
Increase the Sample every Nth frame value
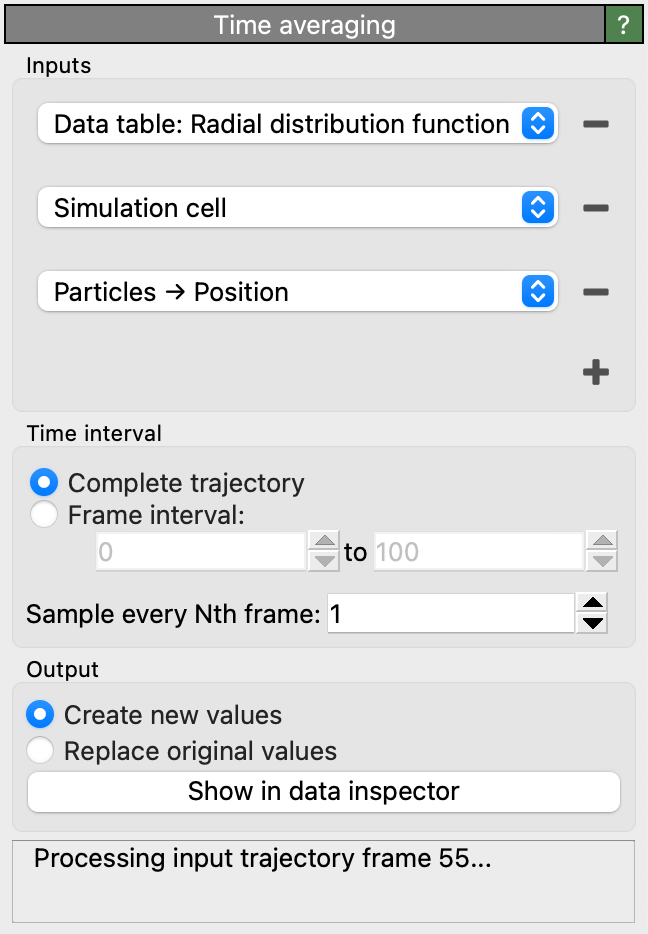(593, 603)
